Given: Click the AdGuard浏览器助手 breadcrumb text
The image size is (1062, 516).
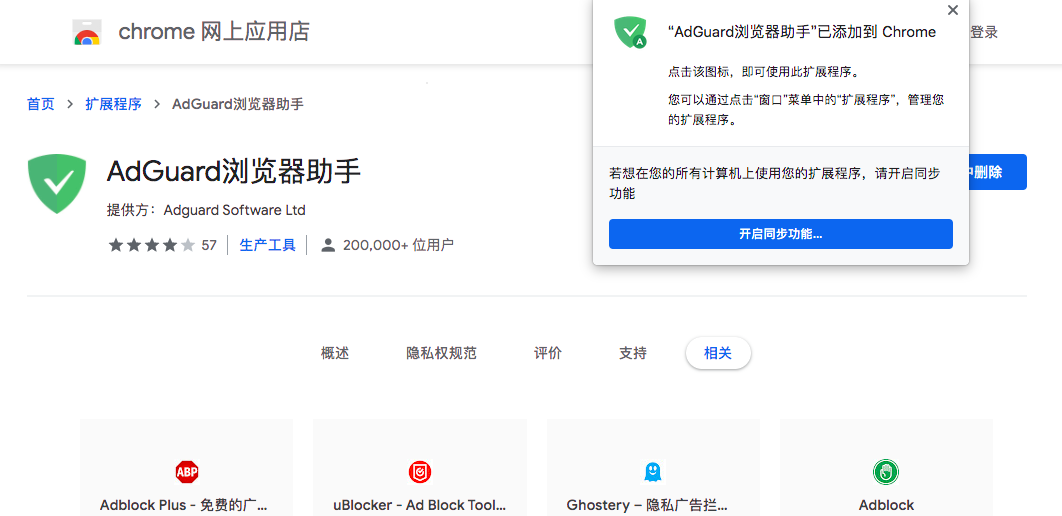Looking at the screenshot, I should [x=238, y=104].
